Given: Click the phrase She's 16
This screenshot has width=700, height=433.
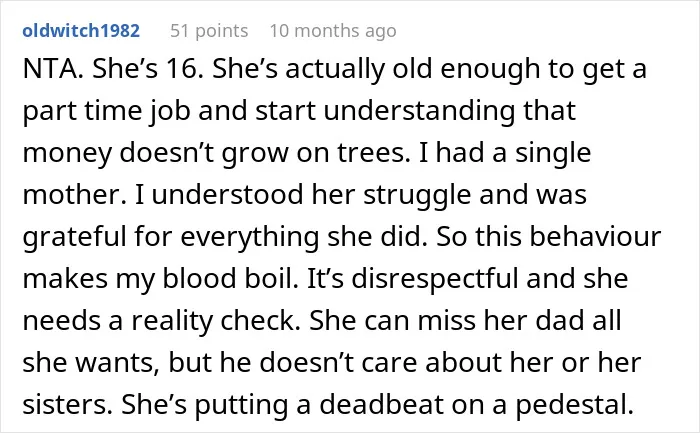Looking at the screenshot, I should (148, 69).
